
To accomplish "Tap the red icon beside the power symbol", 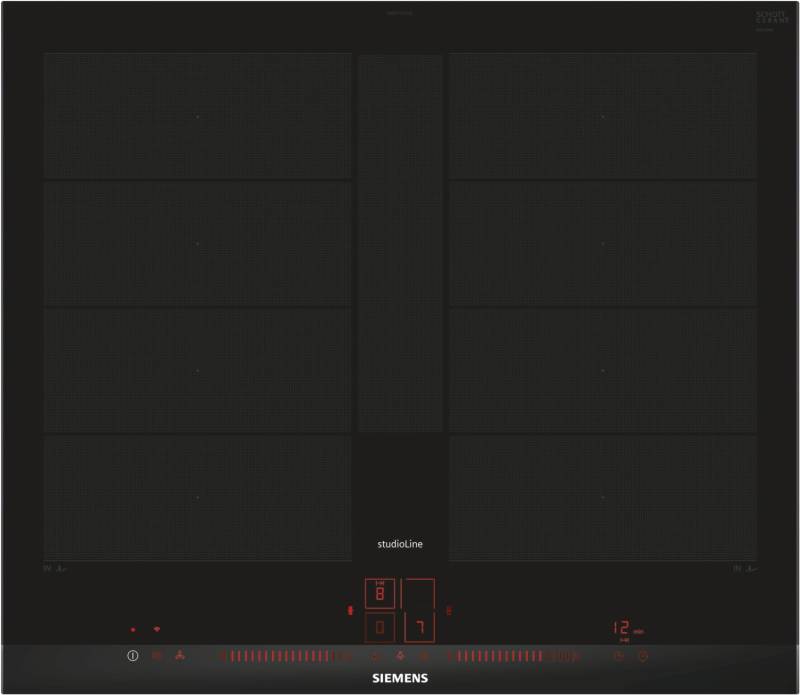I will [157, 656].
